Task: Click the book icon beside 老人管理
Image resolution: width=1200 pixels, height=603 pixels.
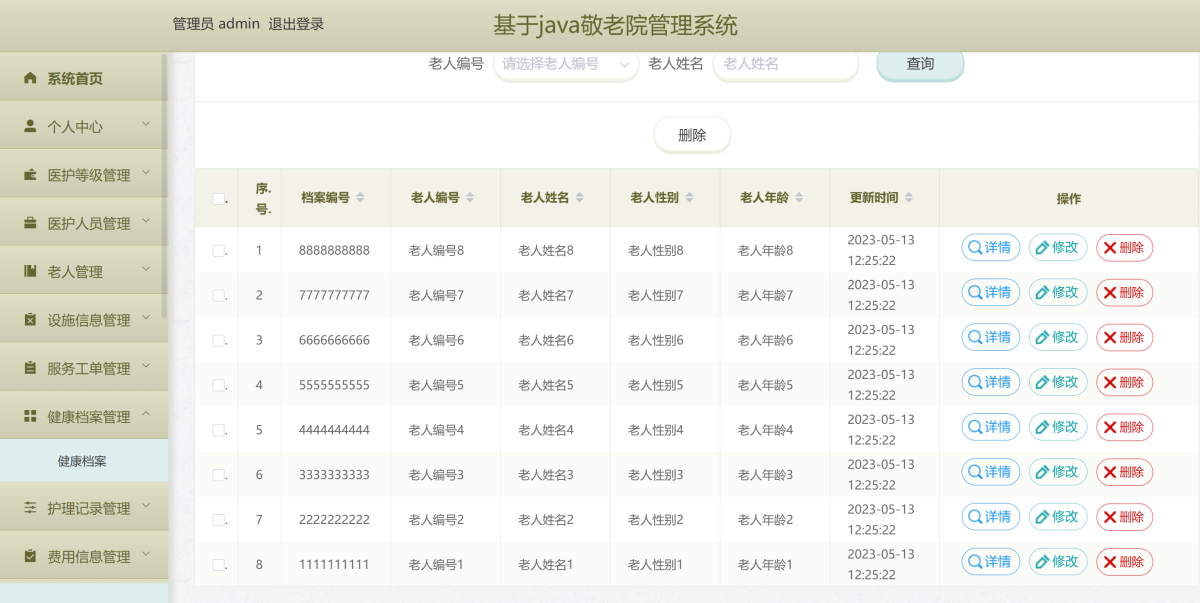Action: (x=30, y=271)
